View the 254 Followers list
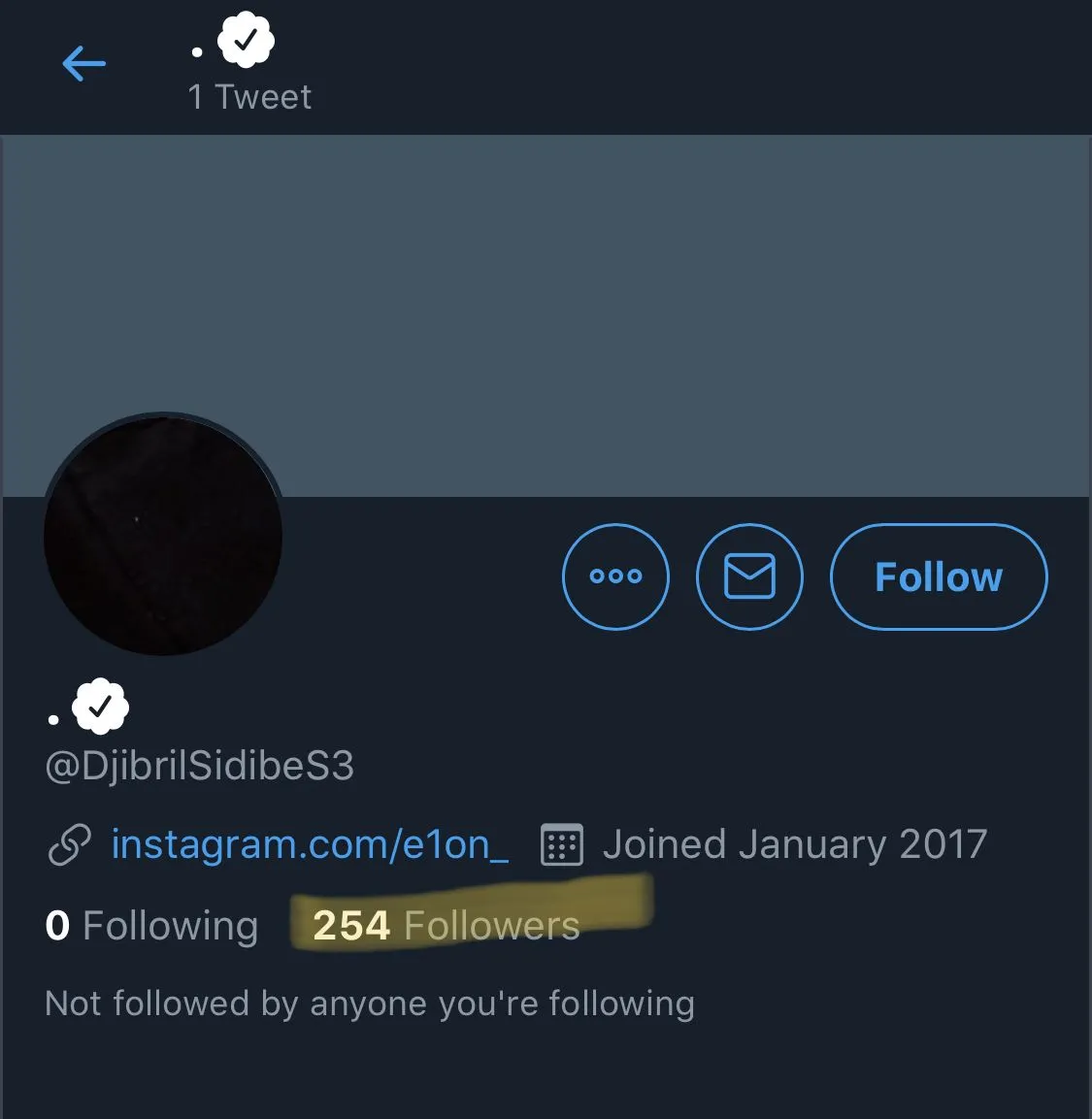 click(445, 925)
